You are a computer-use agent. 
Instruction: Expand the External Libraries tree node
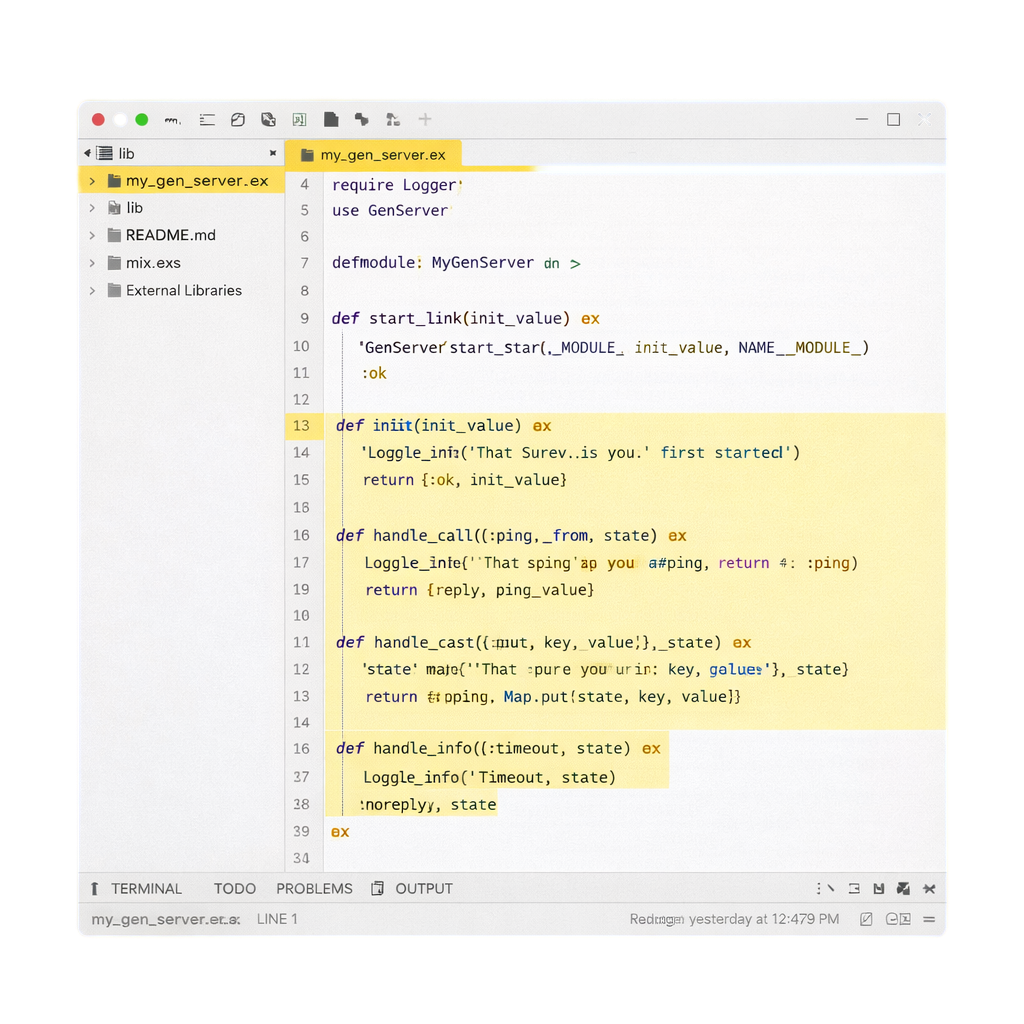[x=92, y=291]
